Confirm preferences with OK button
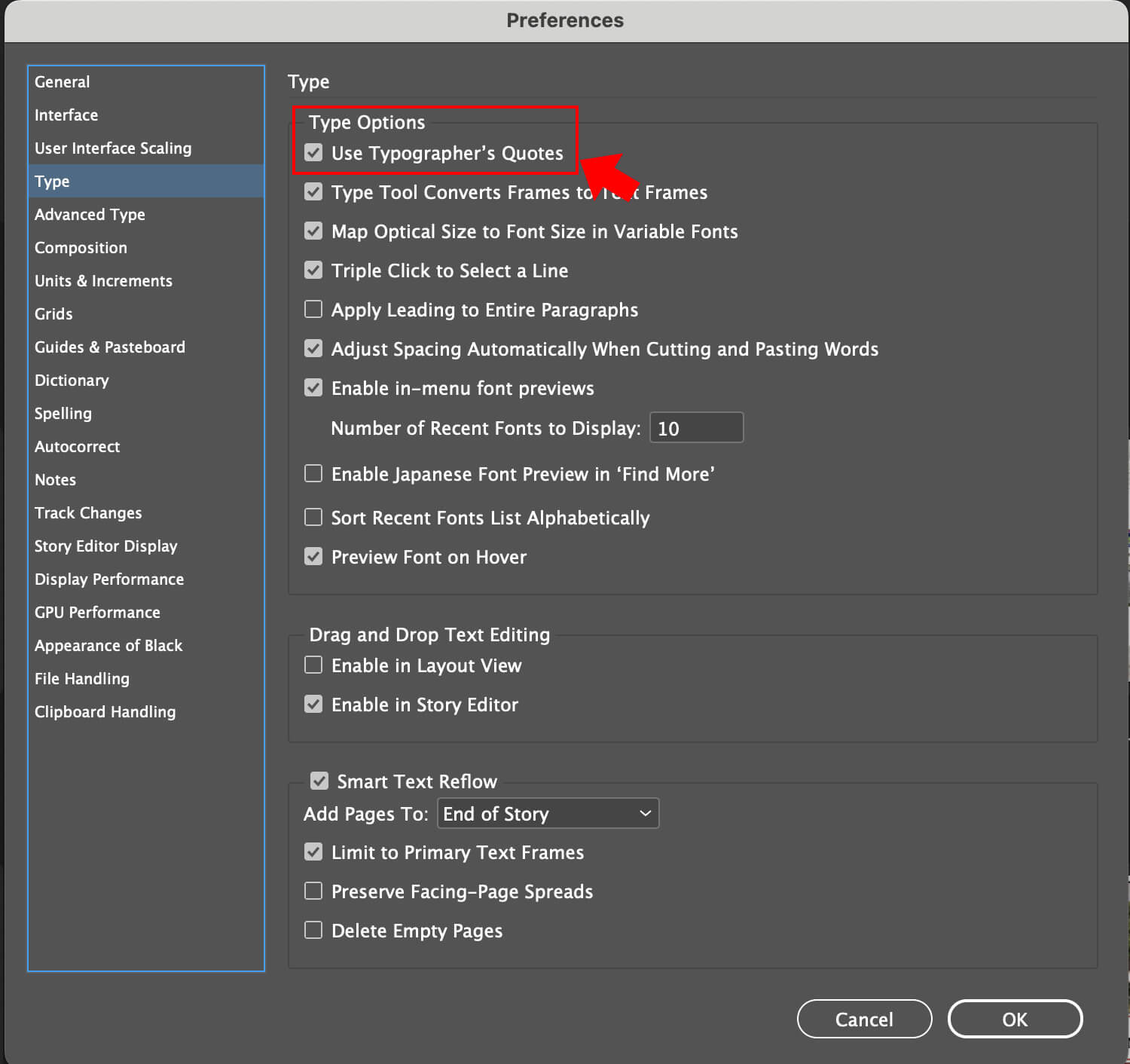The height and width of the screenshot is (1064, 1130). pyautogui.click(x=1015, y=1019)
